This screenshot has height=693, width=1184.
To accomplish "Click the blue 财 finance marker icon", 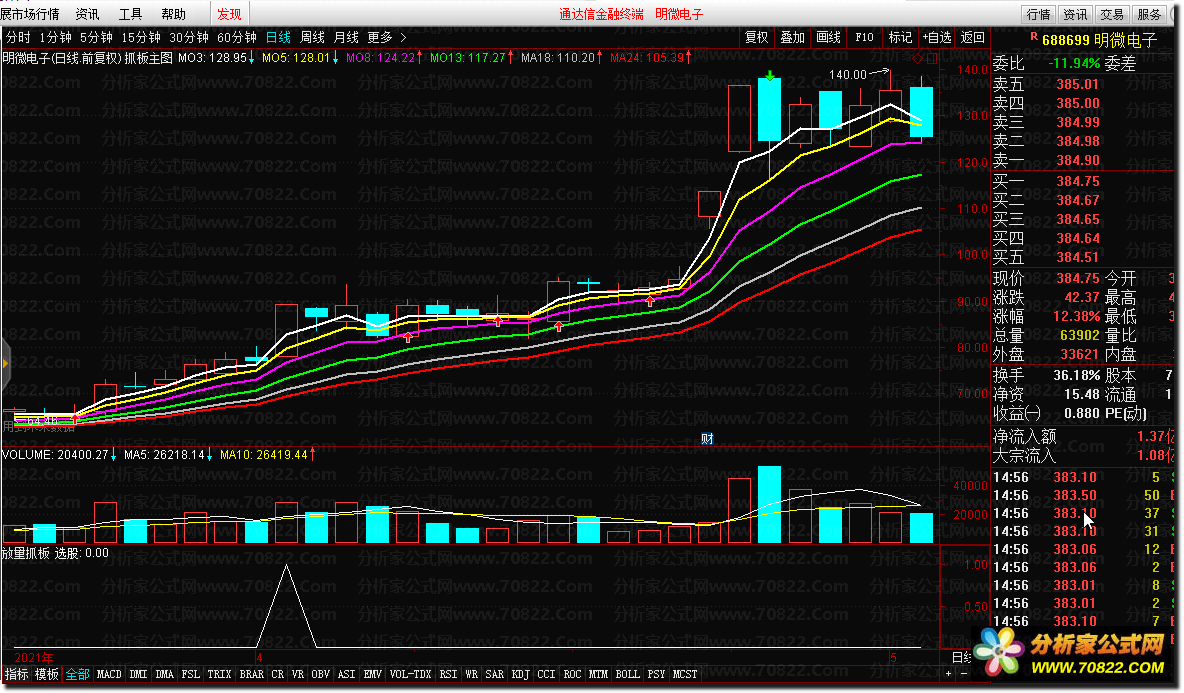I will tap(707, 439).
